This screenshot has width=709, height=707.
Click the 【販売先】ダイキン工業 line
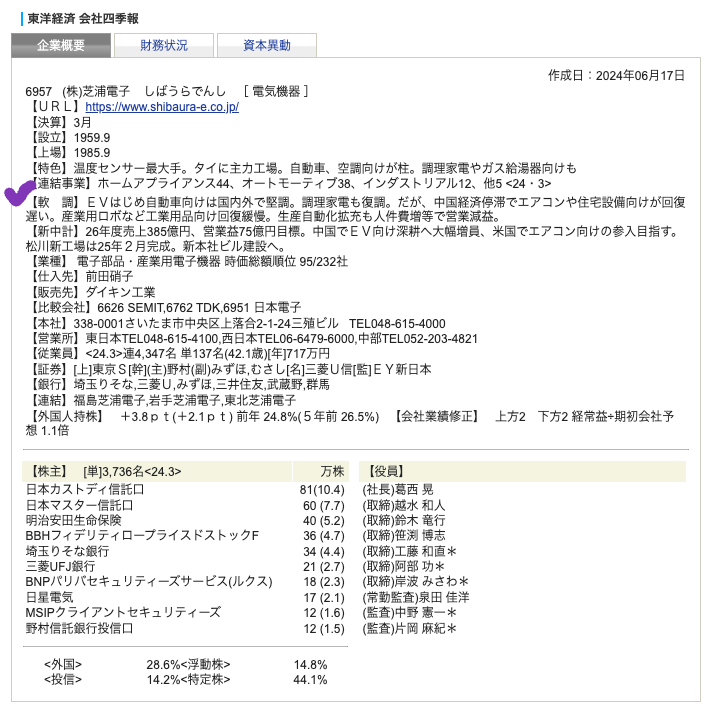[90, 292]
